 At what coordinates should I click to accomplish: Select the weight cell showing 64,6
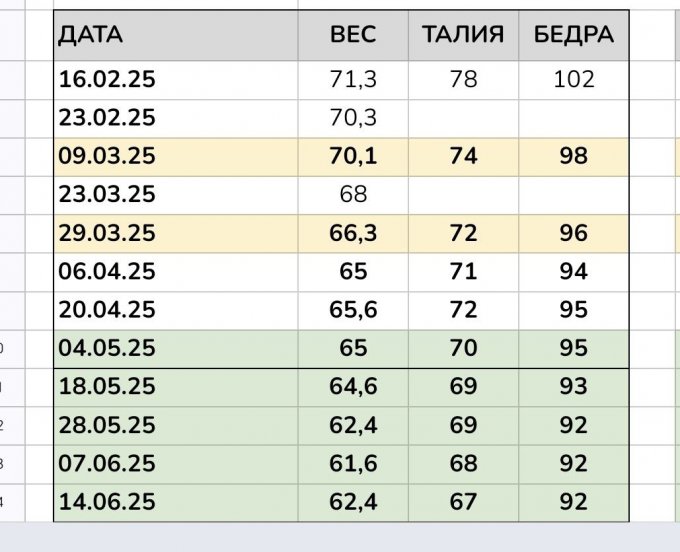point(353,387)
